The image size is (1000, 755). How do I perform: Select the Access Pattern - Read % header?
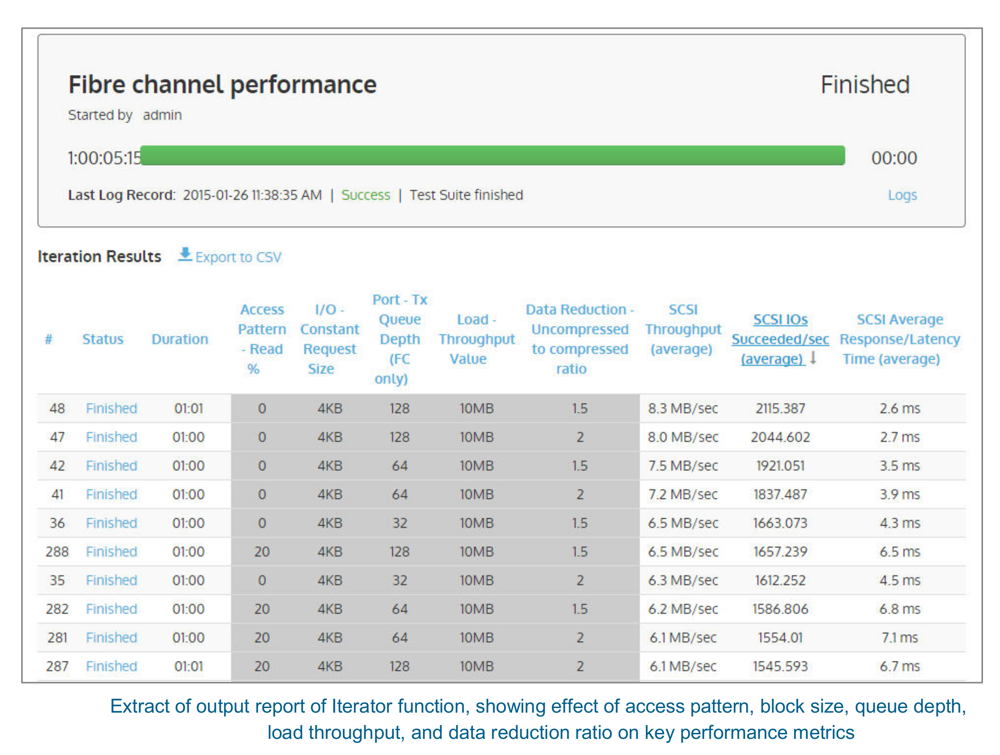tap(261, 339)
